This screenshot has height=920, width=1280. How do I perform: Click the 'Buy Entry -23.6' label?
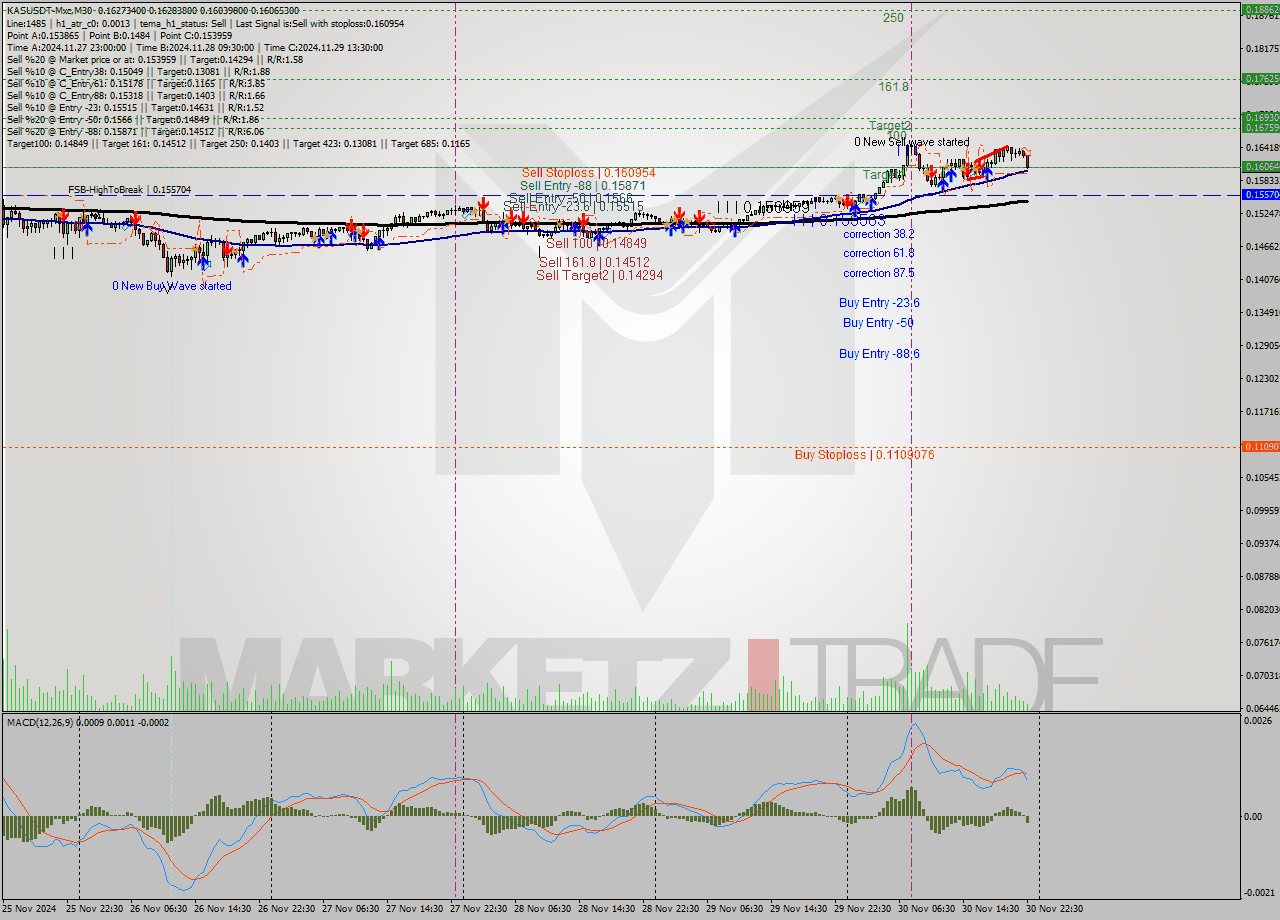tap(879, 303)
